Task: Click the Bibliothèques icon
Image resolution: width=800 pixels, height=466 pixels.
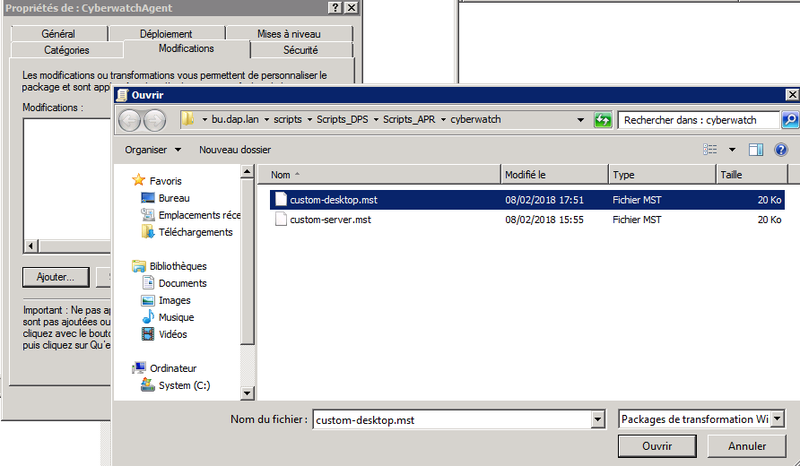Action: tap(138, 266)
